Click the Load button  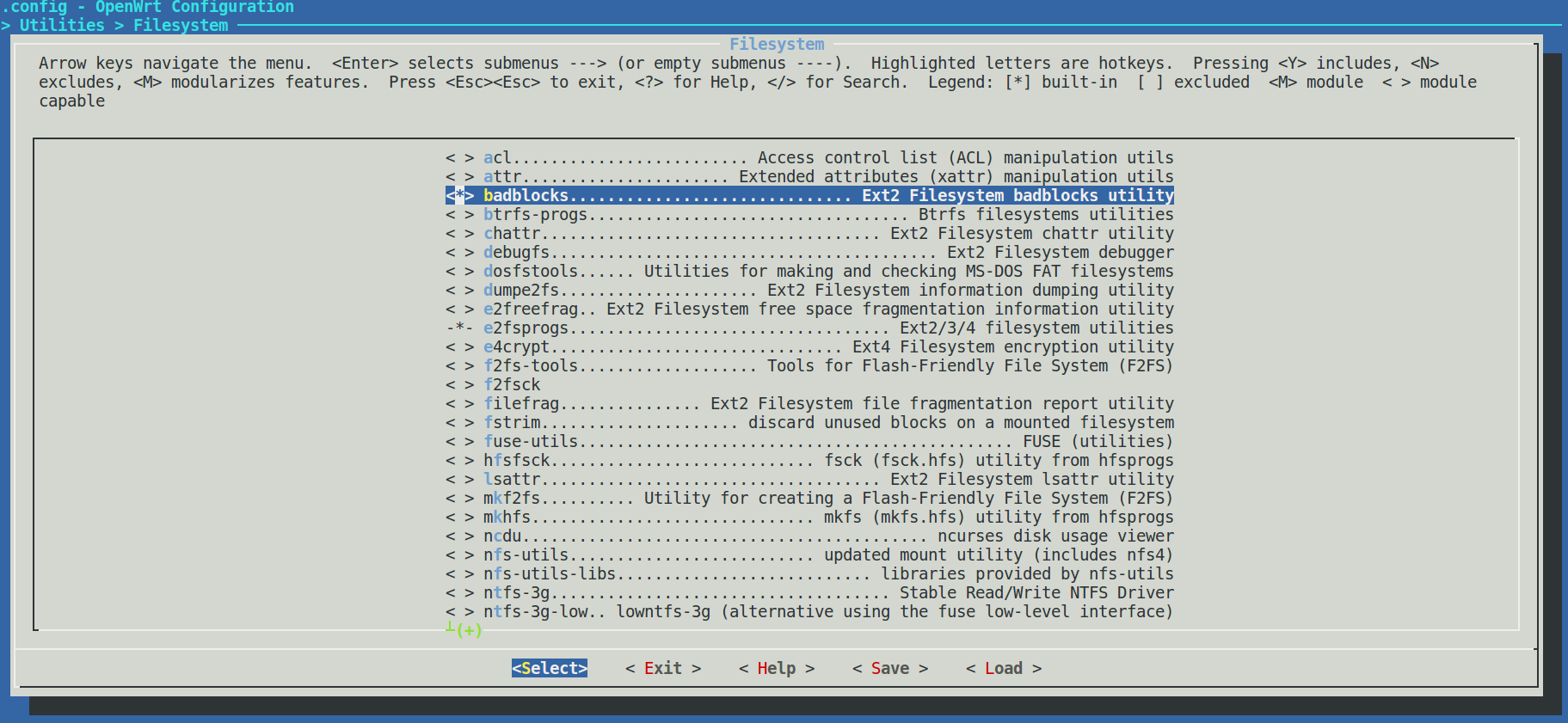point(1004,668)
